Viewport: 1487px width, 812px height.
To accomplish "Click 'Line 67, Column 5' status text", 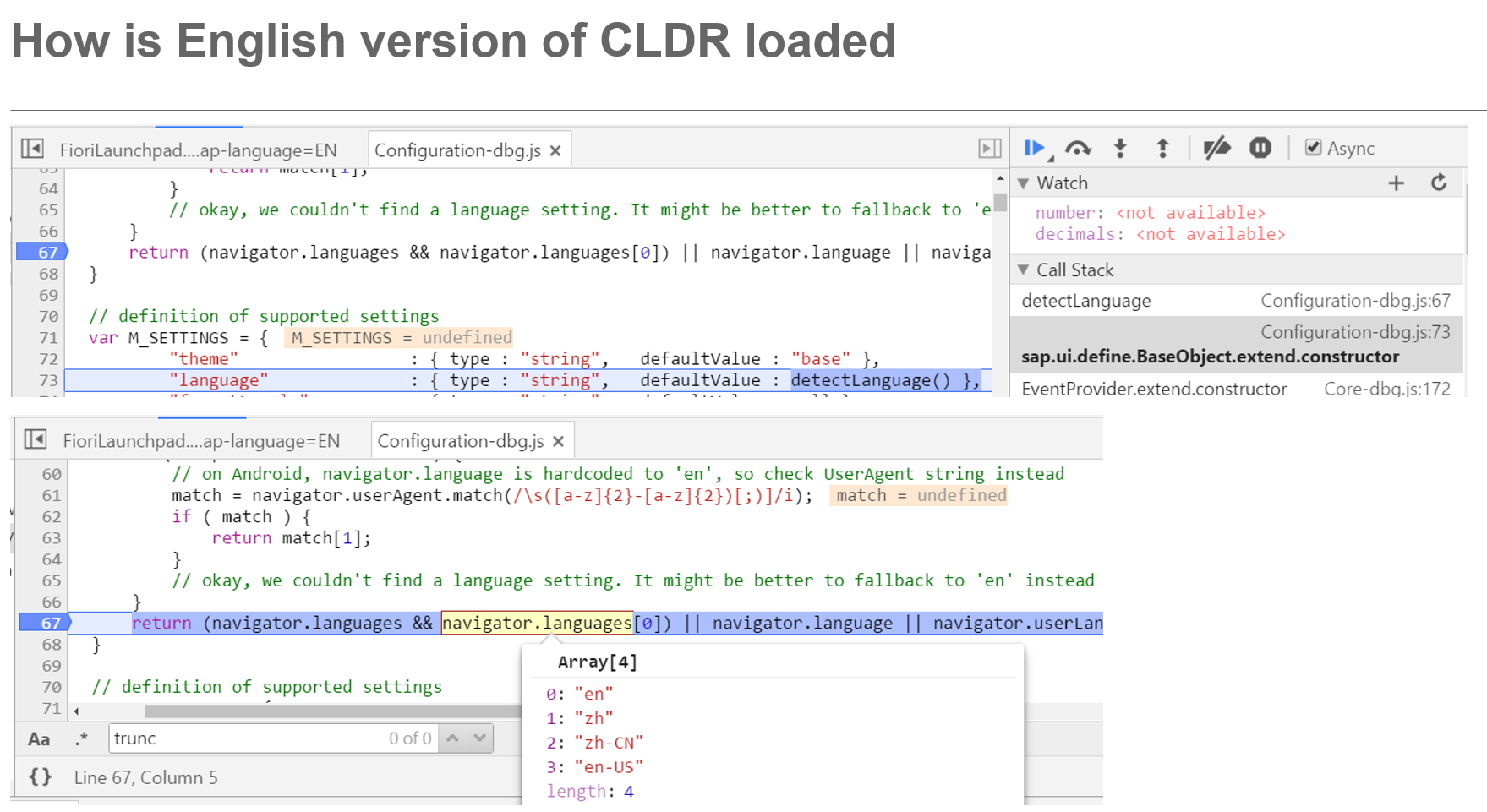I will pyautogui.click(x=145, y=777).
